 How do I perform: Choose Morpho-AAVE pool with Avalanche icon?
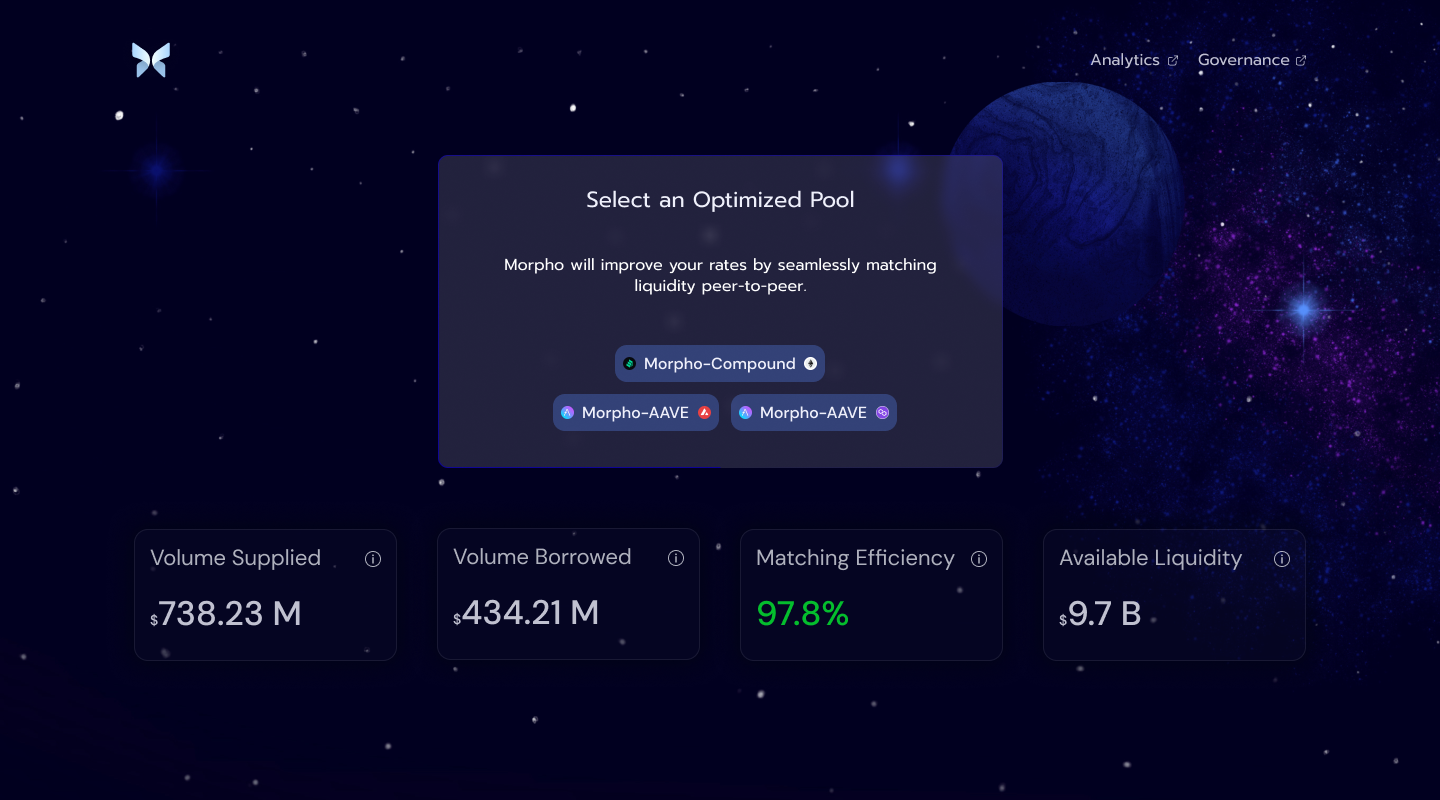pyautogui.click(x=635, y=413)
